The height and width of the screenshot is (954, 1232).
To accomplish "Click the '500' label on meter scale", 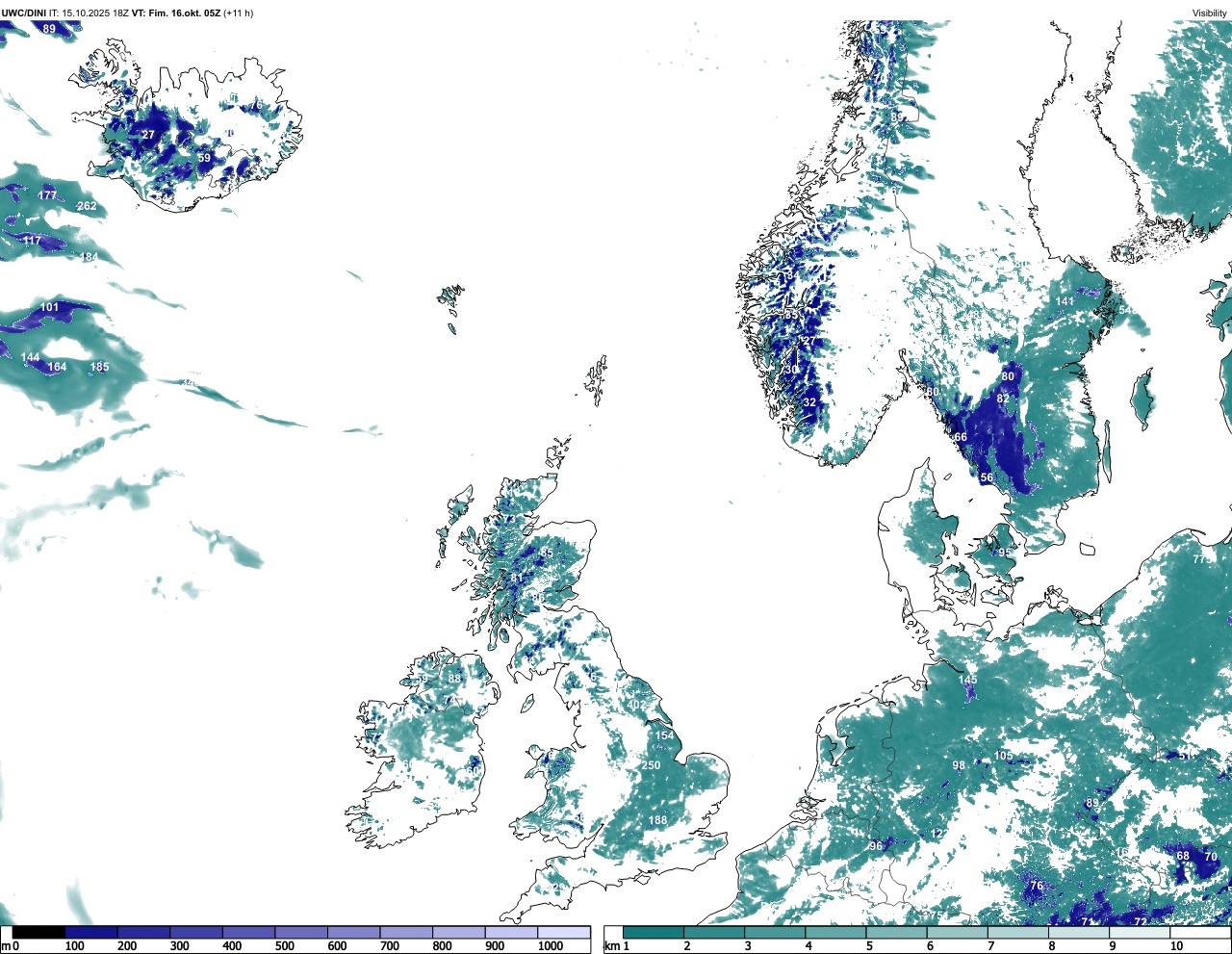I will click(284, 946).
